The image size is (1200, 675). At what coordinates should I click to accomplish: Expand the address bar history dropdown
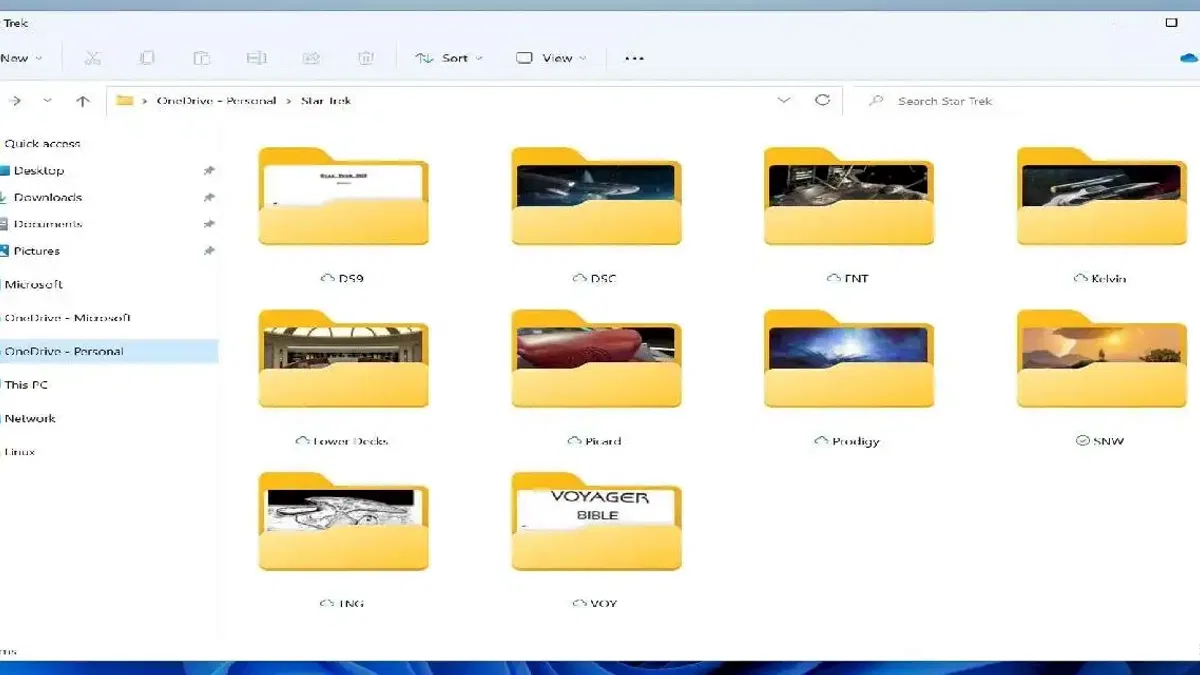tap(784, 100)
